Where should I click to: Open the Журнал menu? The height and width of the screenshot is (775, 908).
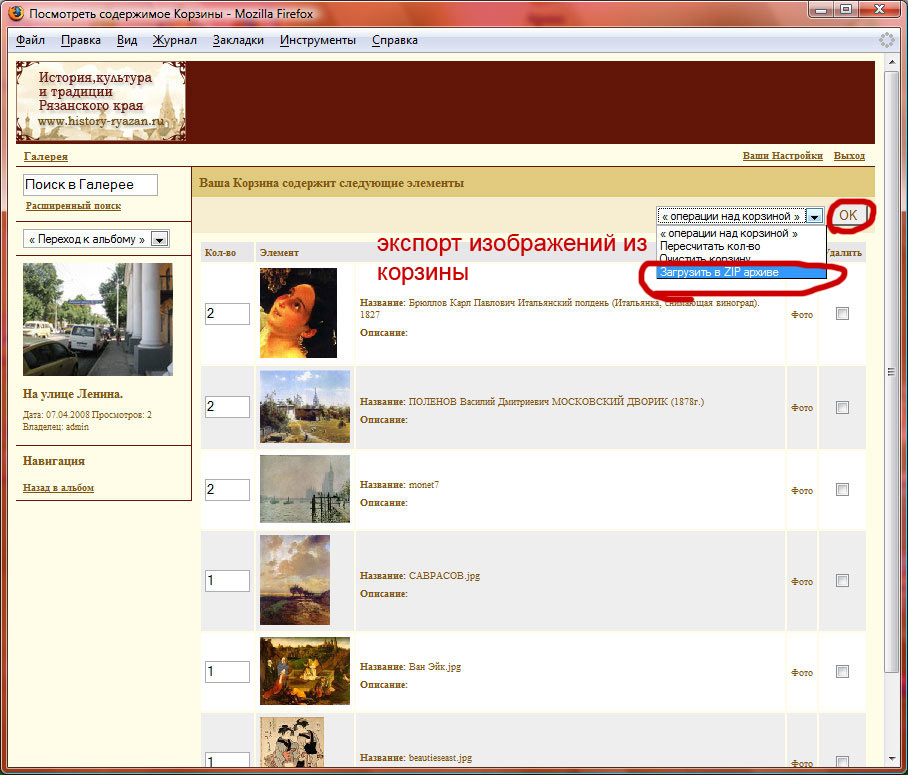tap(174, 40)
